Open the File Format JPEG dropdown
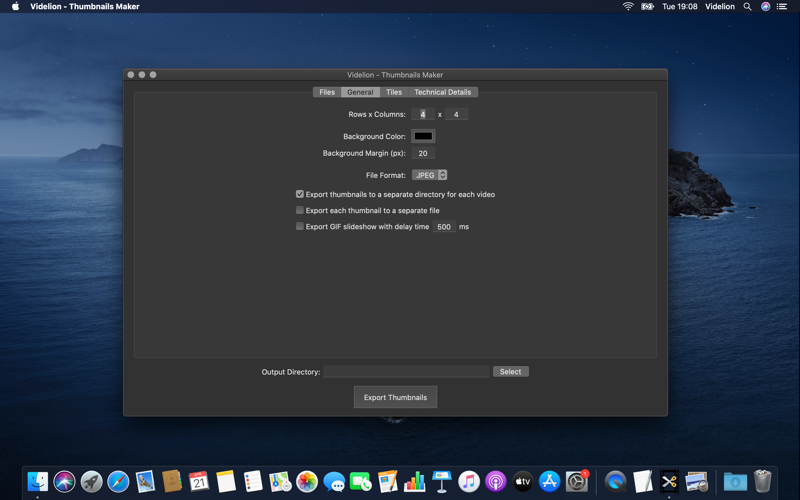800x500 pixels. [x=430, y=175]
